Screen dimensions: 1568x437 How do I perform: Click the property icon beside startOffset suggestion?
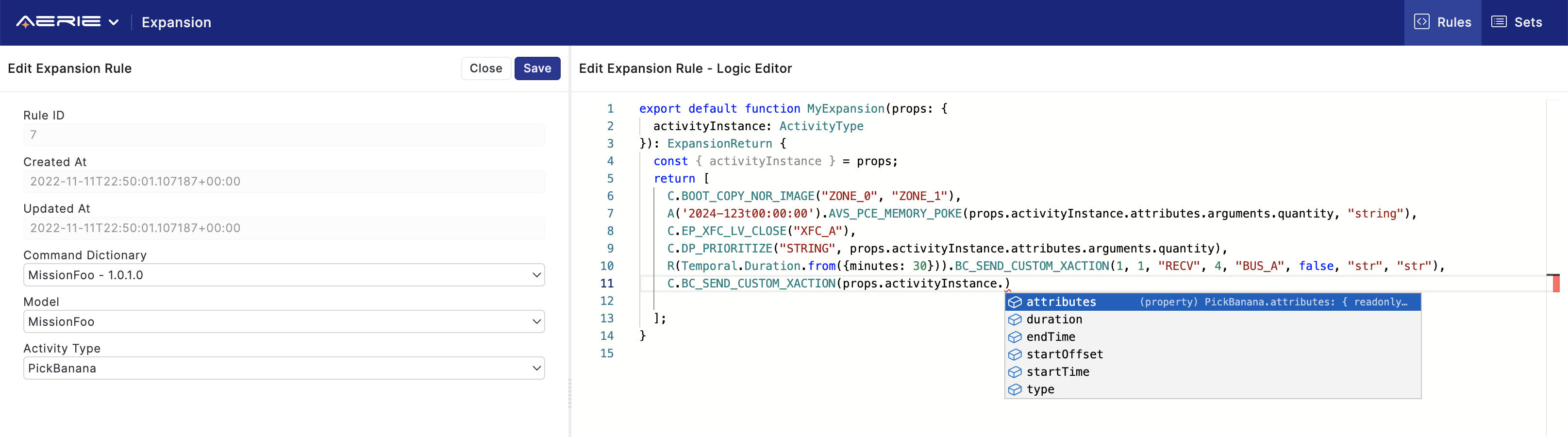point(1015,354)
